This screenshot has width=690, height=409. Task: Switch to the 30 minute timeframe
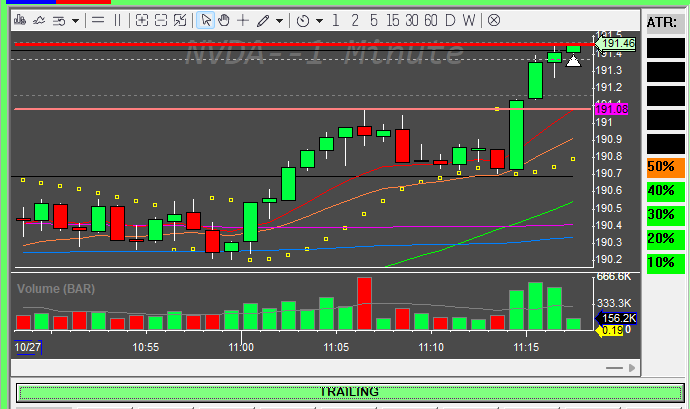412,20
